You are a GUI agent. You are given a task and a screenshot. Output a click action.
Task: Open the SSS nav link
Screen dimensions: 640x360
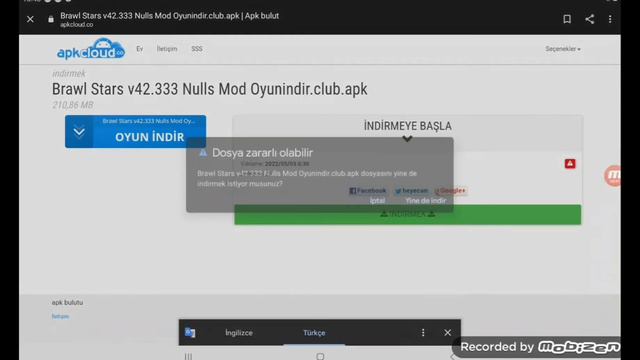(x=197, y=49)
